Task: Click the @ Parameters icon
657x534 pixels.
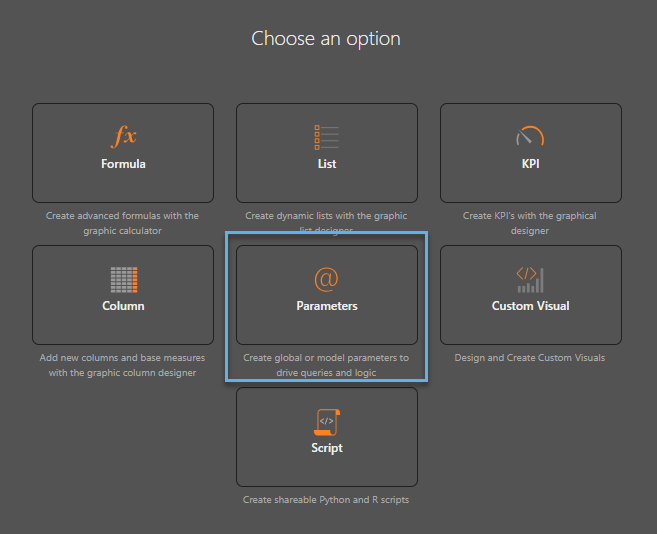Action: point(326,279)
